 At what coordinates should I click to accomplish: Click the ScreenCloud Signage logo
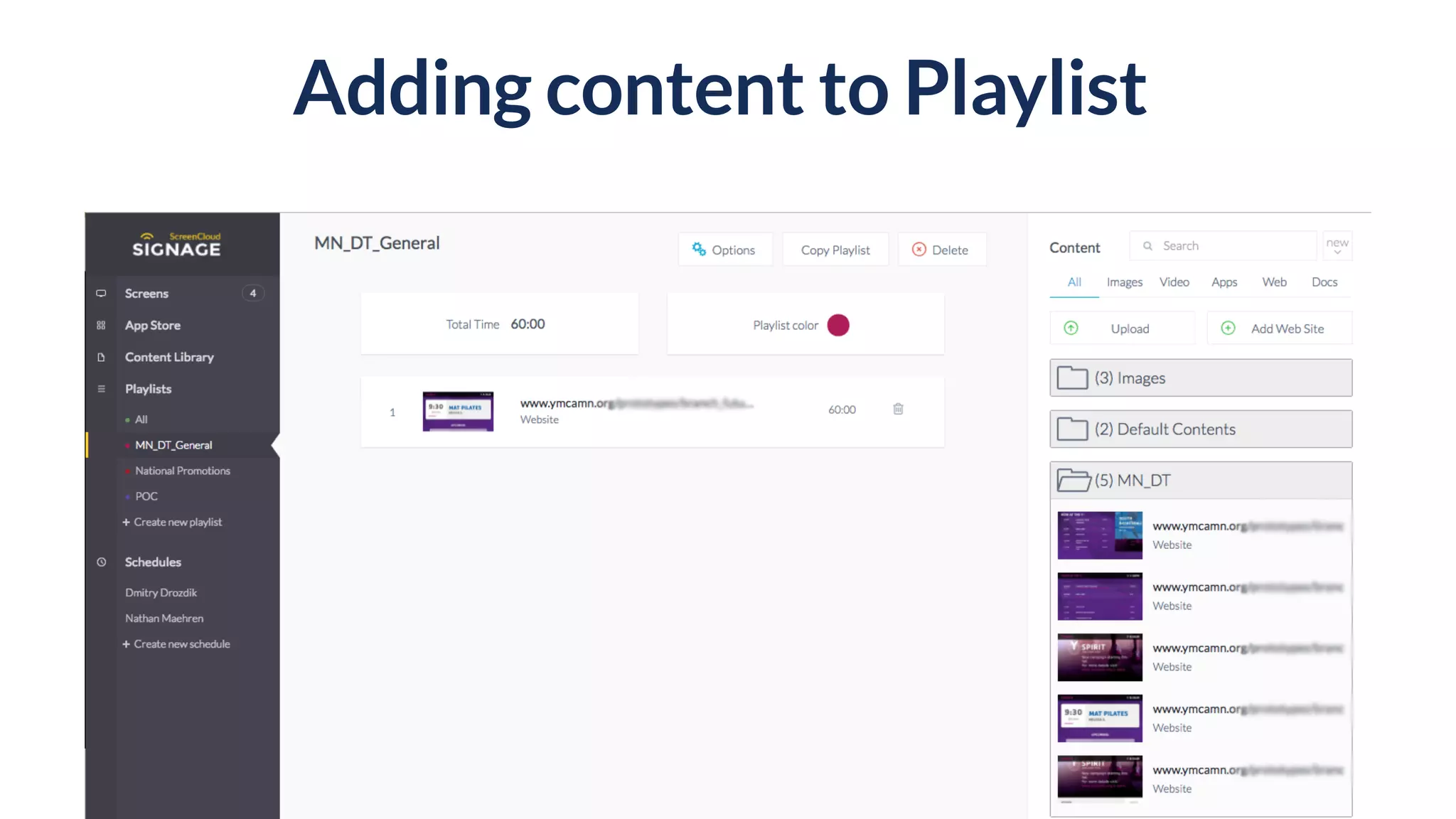click(x=176, y=245)
